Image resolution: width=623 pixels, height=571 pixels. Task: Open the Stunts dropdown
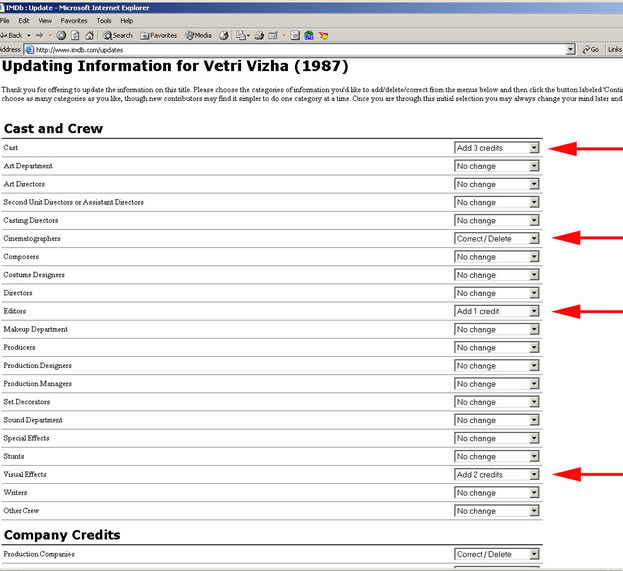coord(497,457)
